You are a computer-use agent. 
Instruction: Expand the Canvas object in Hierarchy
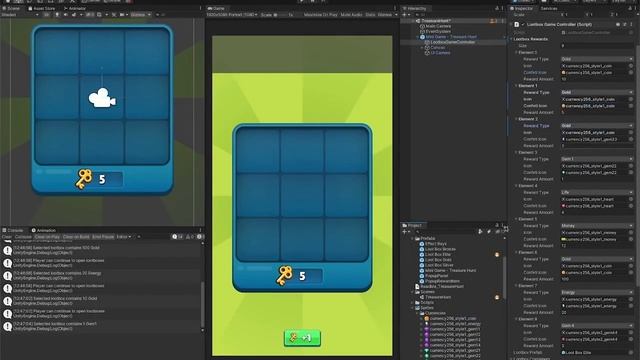point(422,47)
